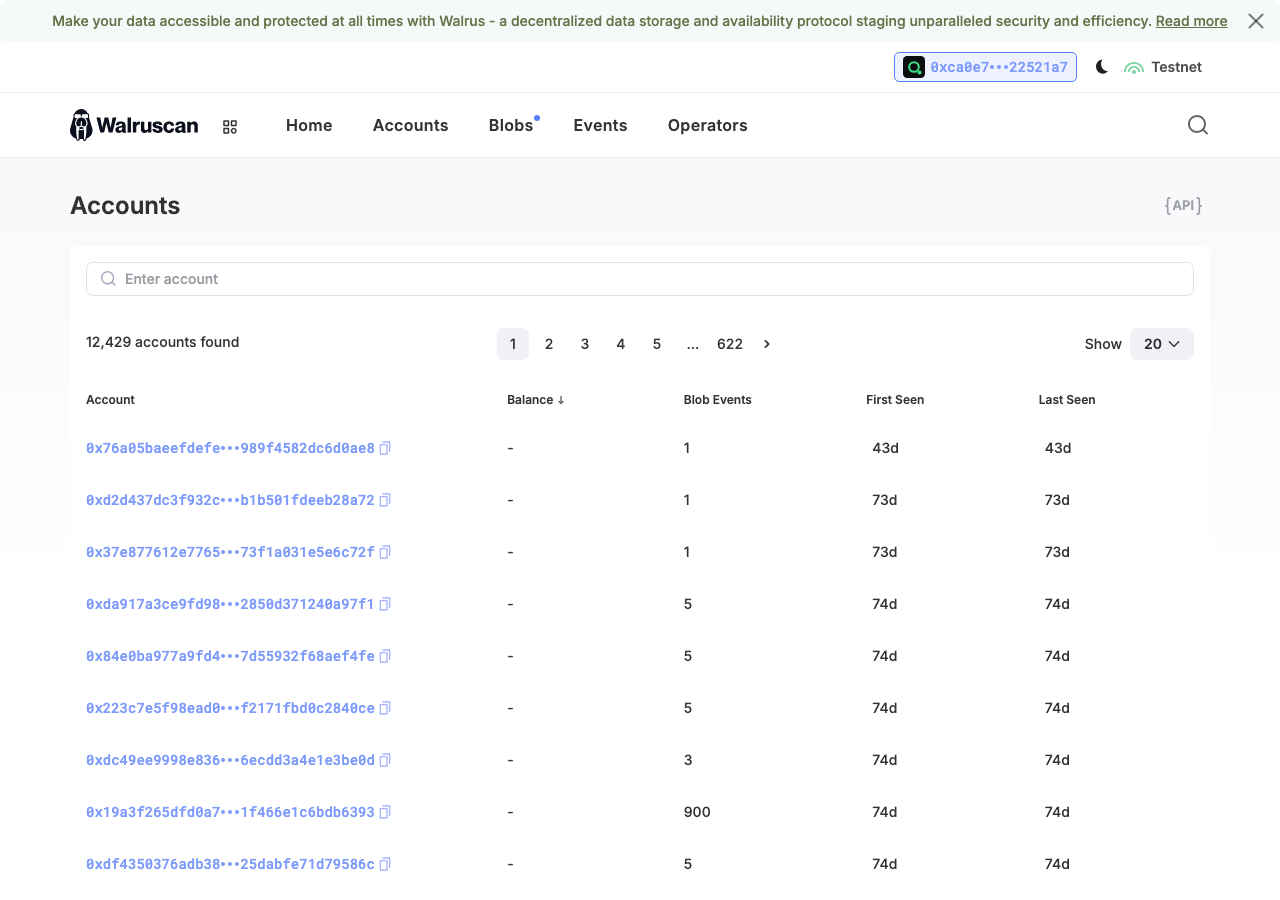Image resolution: width=1280 pixels, height=900 pixels.
Task: Select the Accounts menu item
Action: coord(410,125)
